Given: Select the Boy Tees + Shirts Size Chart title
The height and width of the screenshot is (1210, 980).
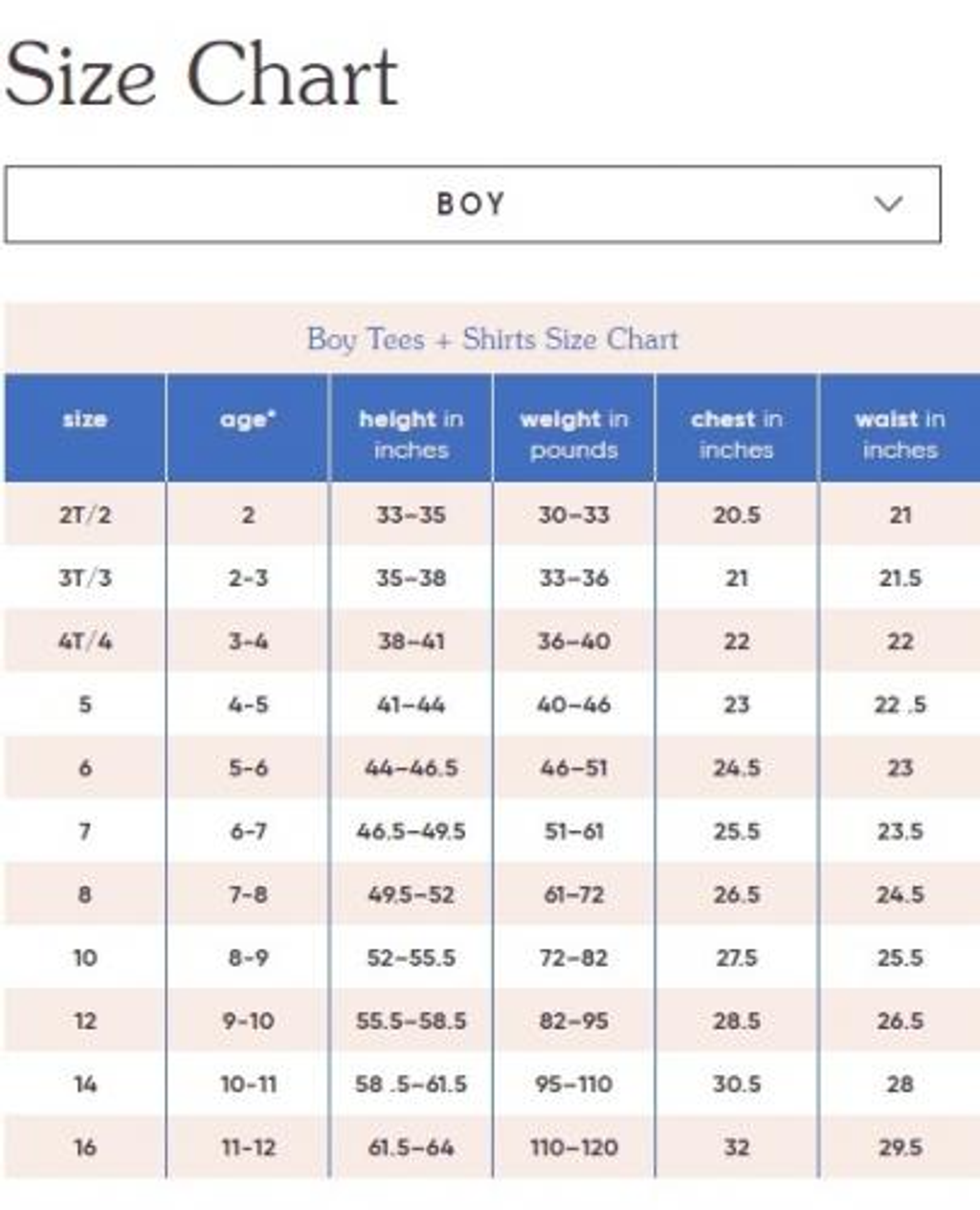Looking at the screenshot, I should (x=492, y=339).
